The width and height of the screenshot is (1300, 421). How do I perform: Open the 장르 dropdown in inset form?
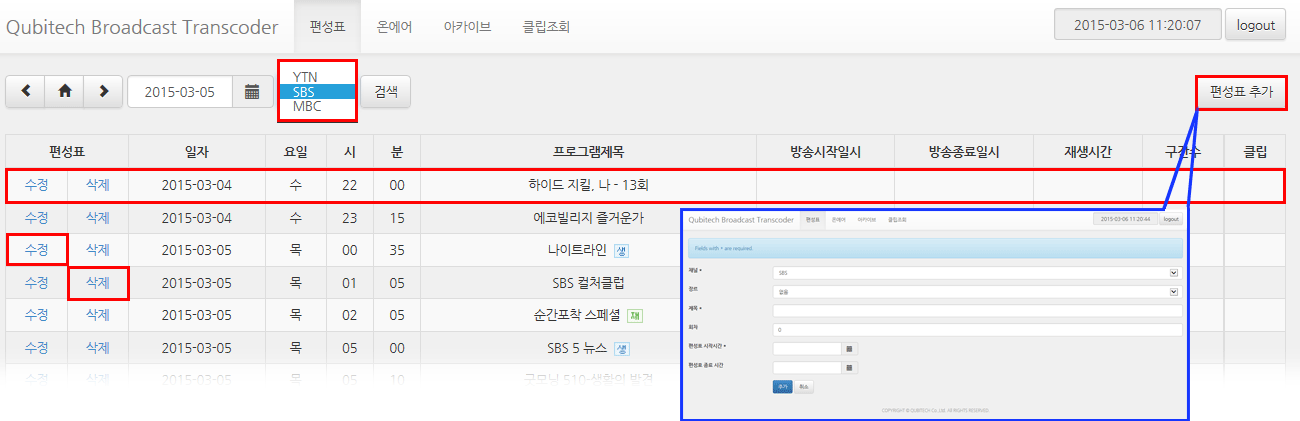click(977, 292)
